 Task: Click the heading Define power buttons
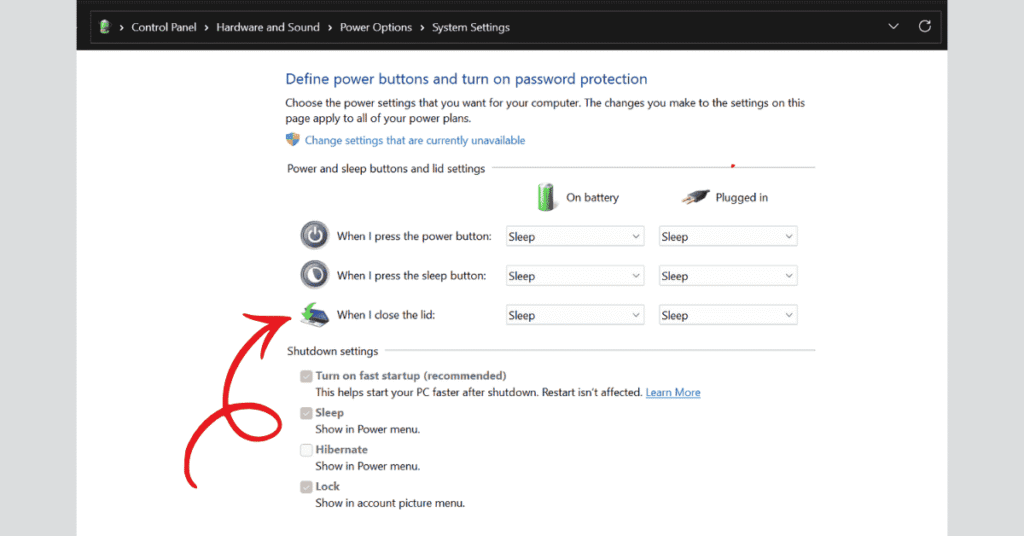click(466, 79)
